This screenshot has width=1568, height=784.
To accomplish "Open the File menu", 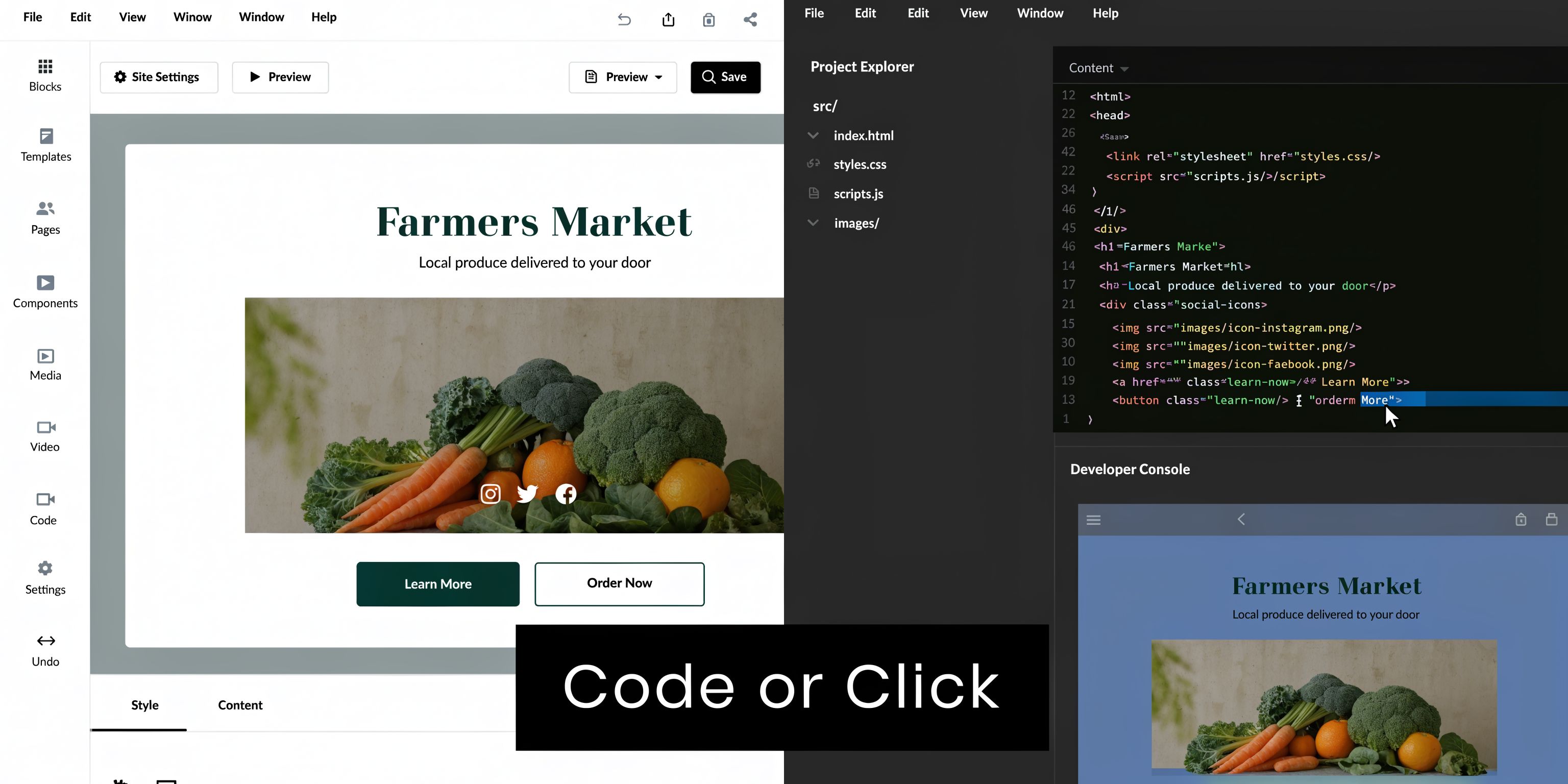I will (x=32, y=16).
